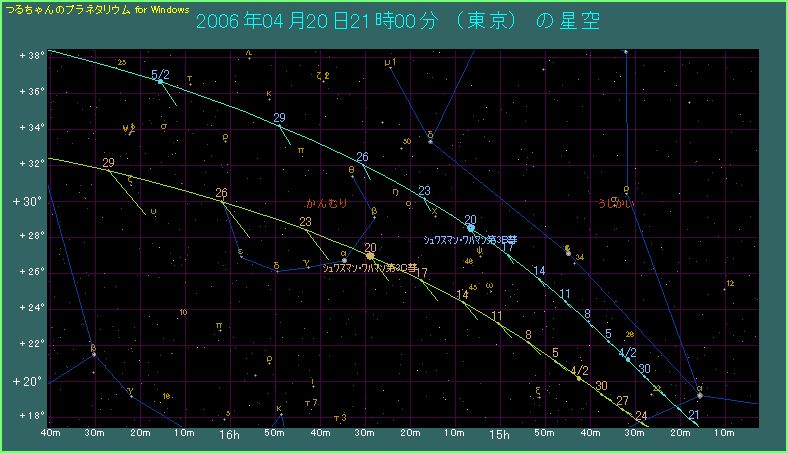Select the alpha star near date 21
The width and height of the screenshot is (788, 453).
[x=699, y=396]
